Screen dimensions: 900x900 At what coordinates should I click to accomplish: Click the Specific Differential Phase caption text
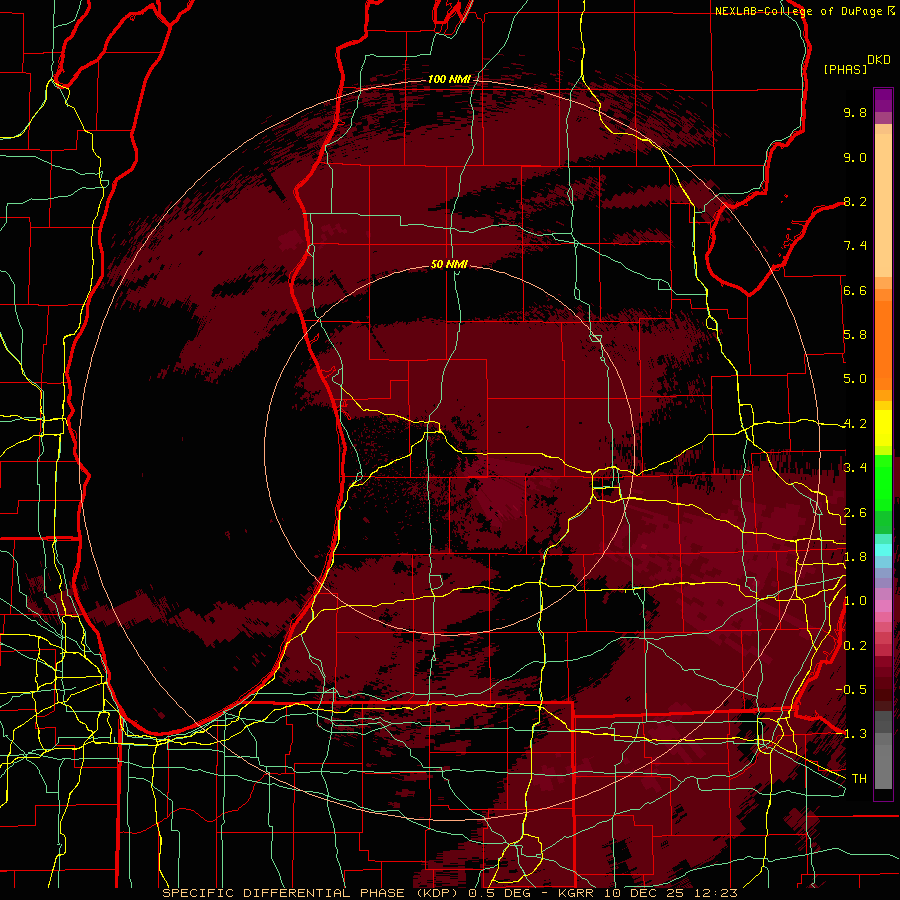tap(449, 893)
